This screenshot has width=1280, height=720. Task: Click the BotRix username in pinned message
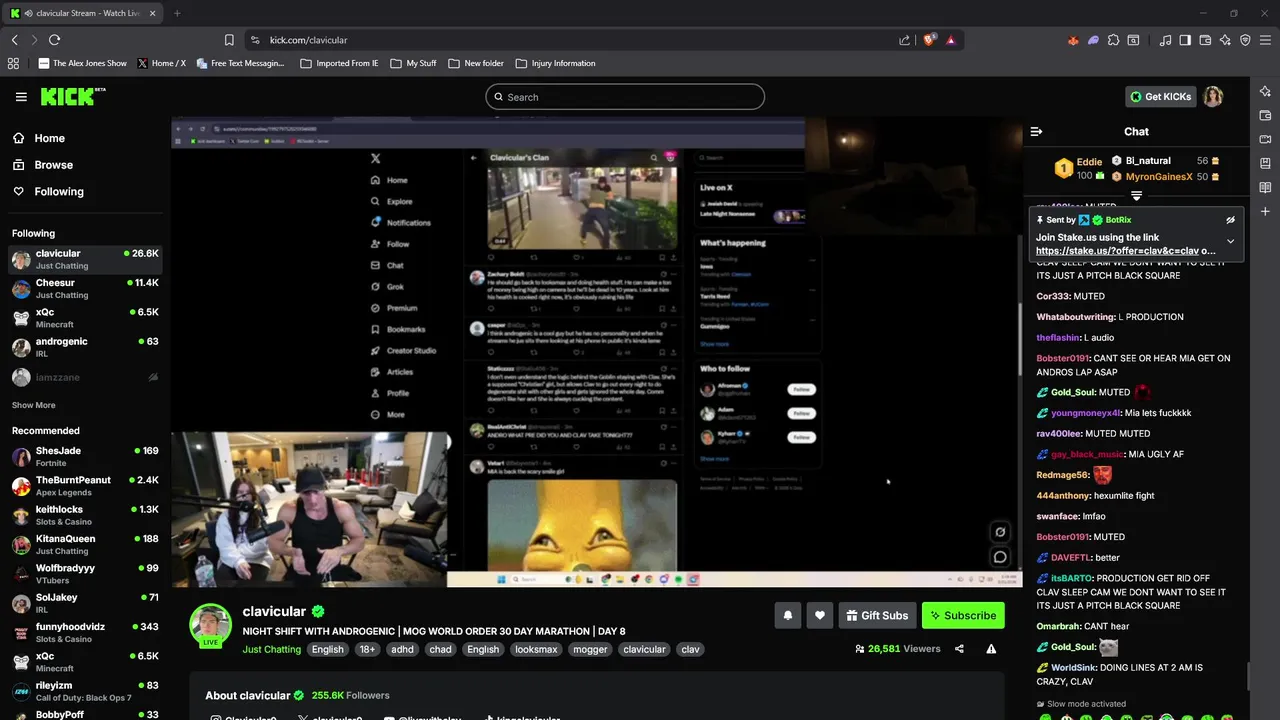(x=1118, y=220)
